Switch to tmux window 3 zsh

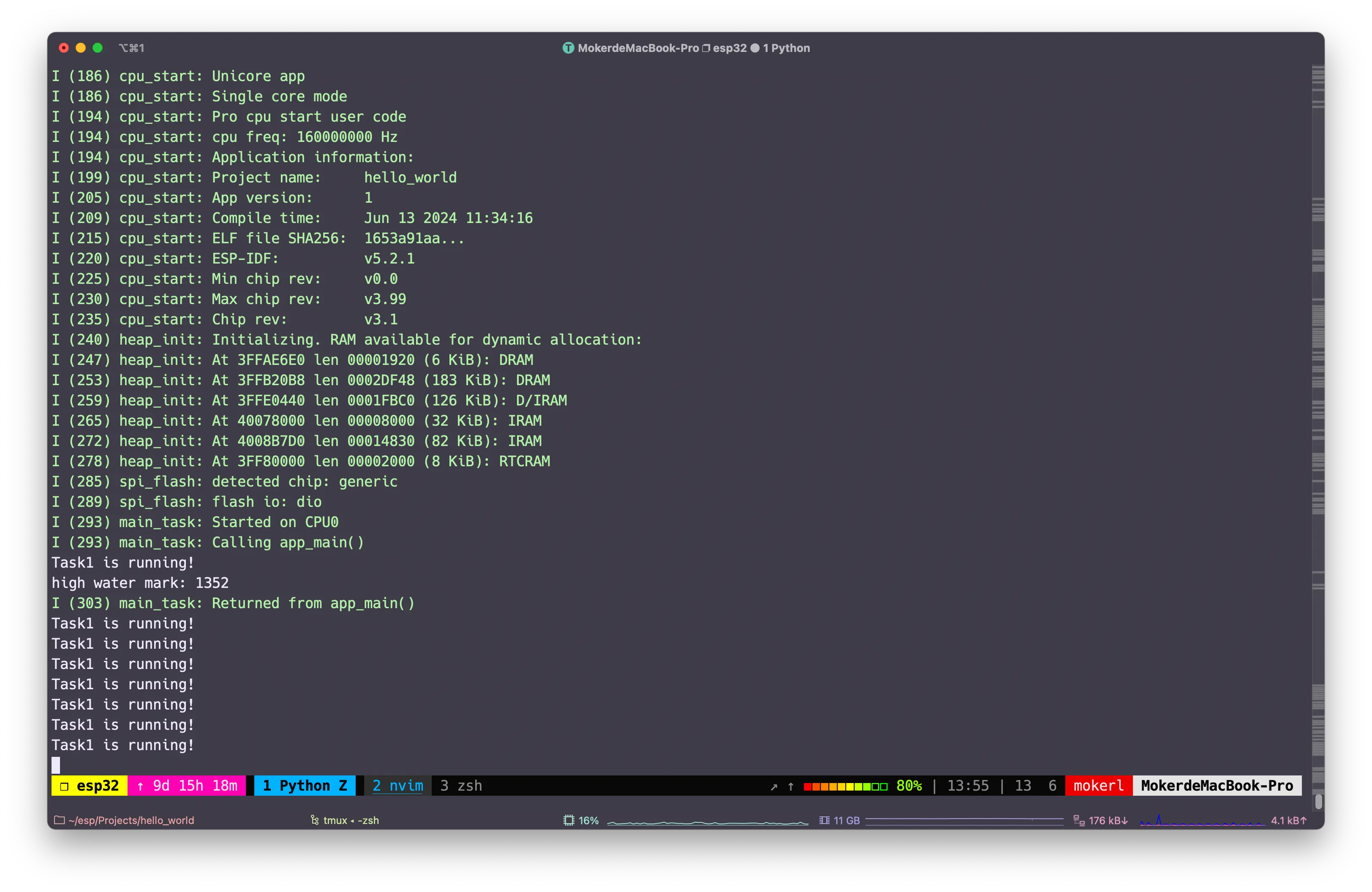click(460, 786)
